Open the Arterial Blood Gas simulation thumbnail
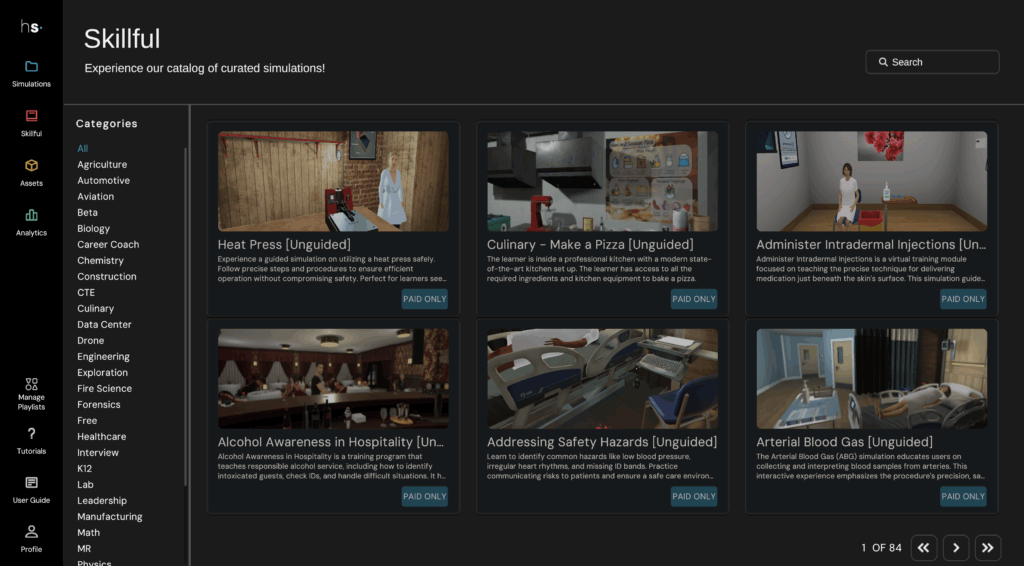 [871, 379]
